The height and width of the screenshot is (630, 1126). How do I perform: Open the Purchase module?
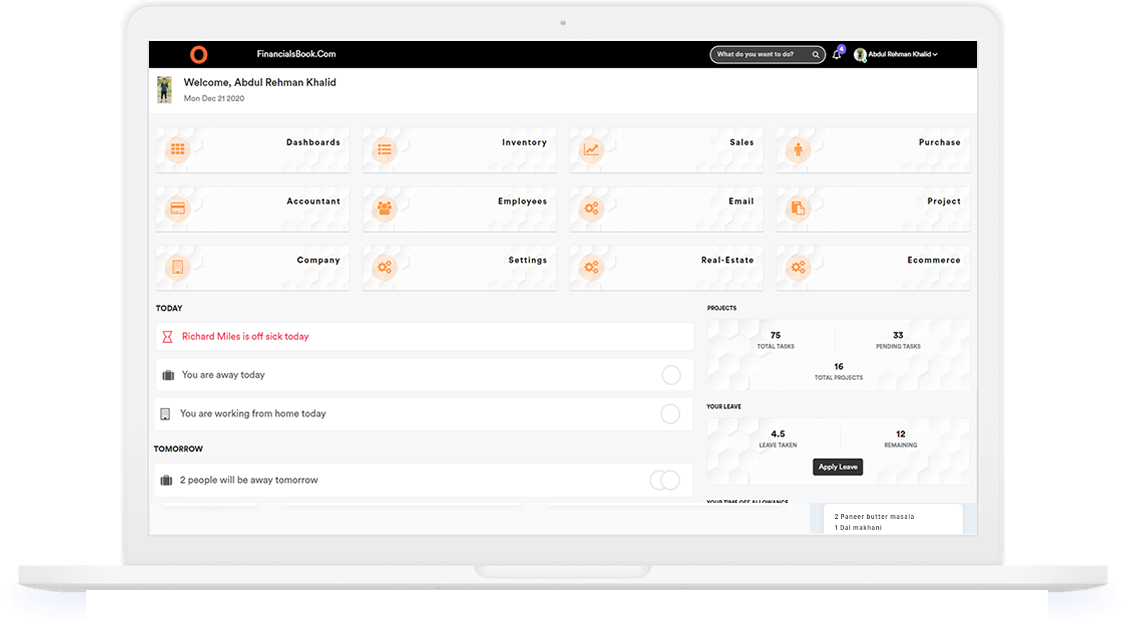click(x=873, y=150)
